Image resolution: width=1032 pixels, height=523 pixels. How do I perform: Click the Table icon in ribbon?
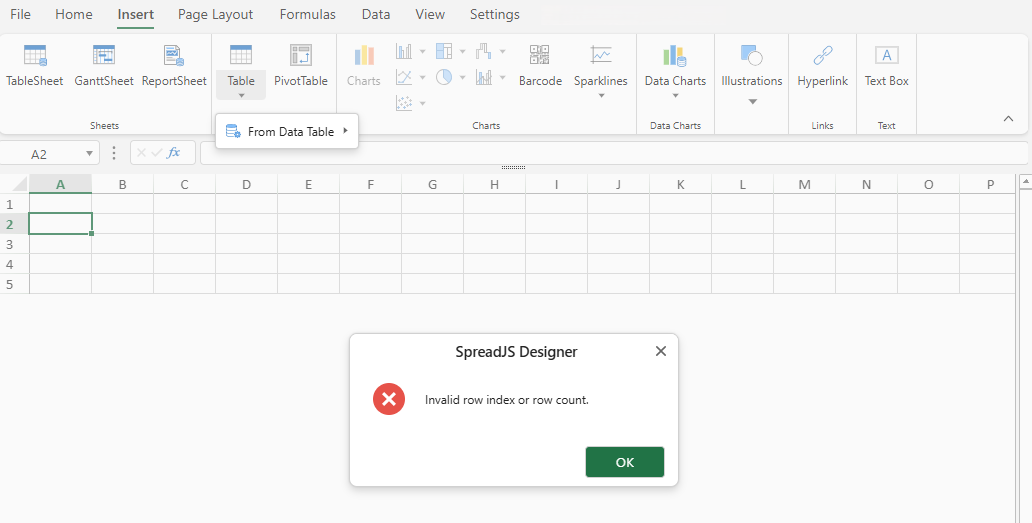coord(241,55)
